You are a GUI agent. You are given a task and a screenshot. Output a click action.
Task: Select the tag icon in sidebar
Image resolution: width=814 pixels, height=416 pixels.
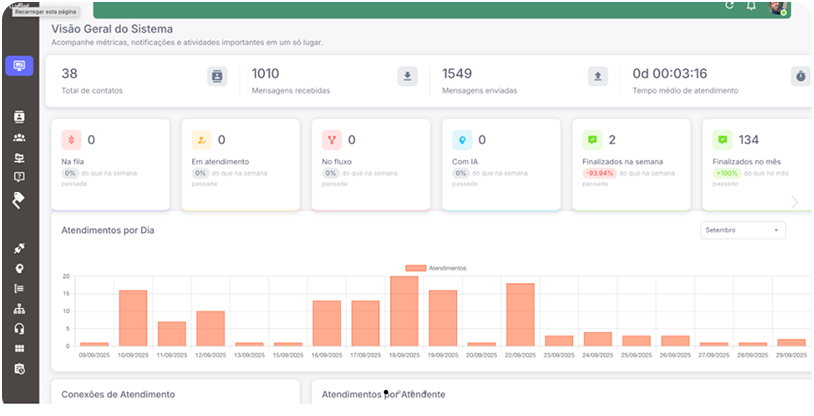click(x=19, y=197)
